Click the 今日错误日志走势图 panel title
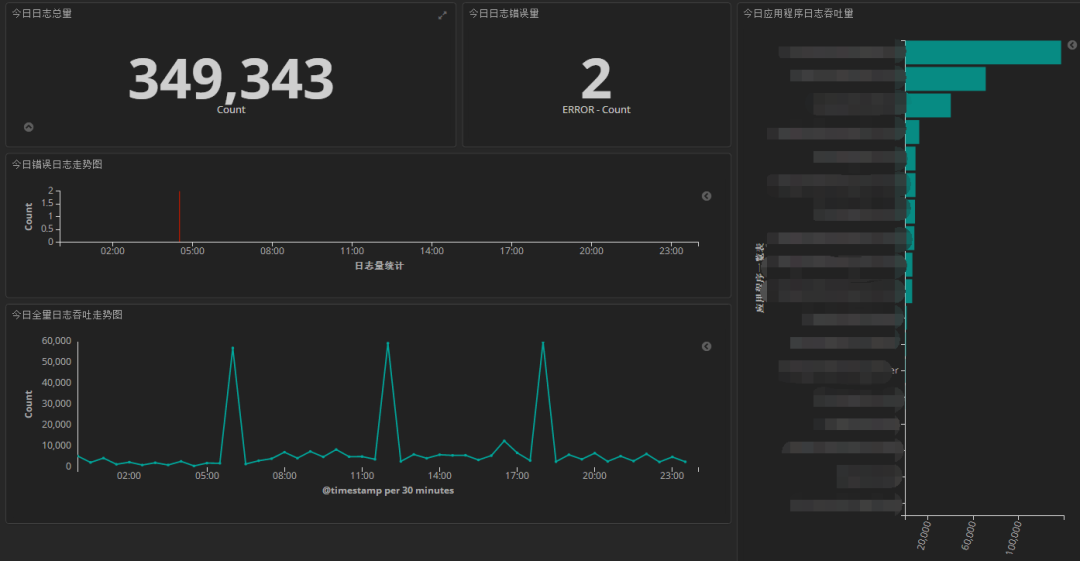Viewport: 1080px width, 561px height. tap(56, 164)
